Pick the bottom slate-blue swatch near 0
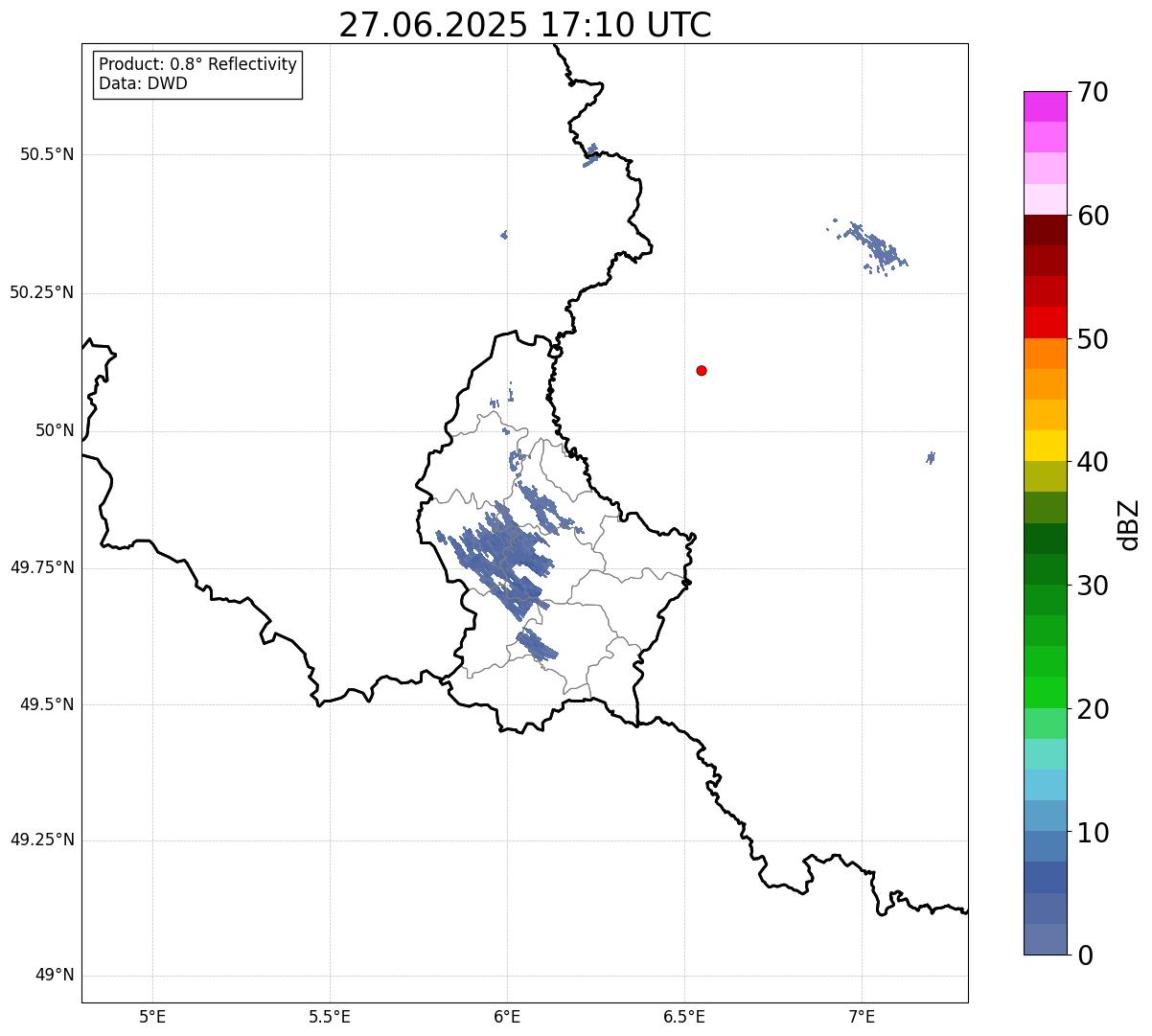Image resolution: width=1152 pixels, height=1036 pixels. (1045, 939)
